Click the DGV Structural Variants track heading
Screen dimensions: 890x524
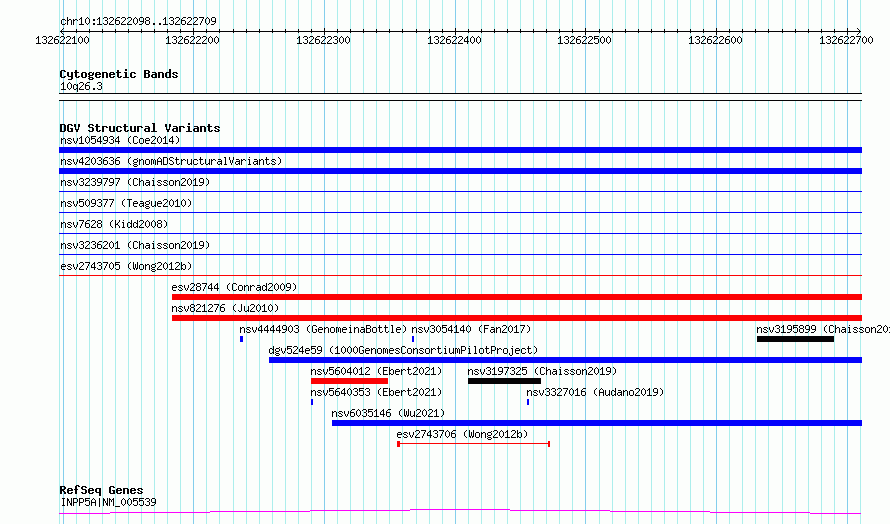point(140,128)
